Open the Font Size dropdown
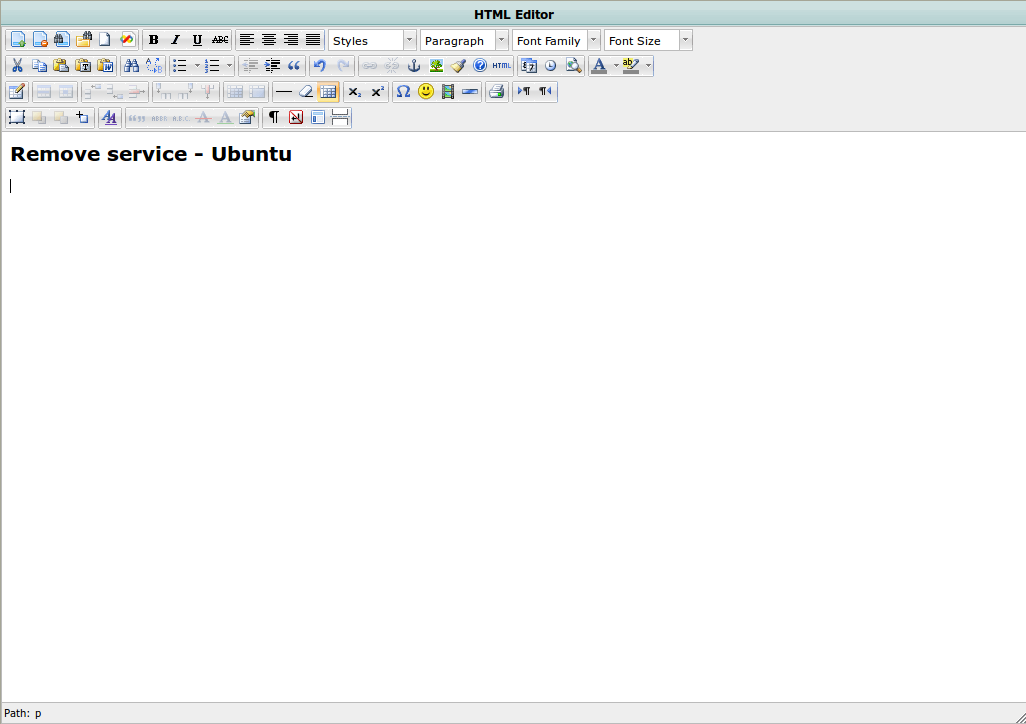 click(648, 41)
